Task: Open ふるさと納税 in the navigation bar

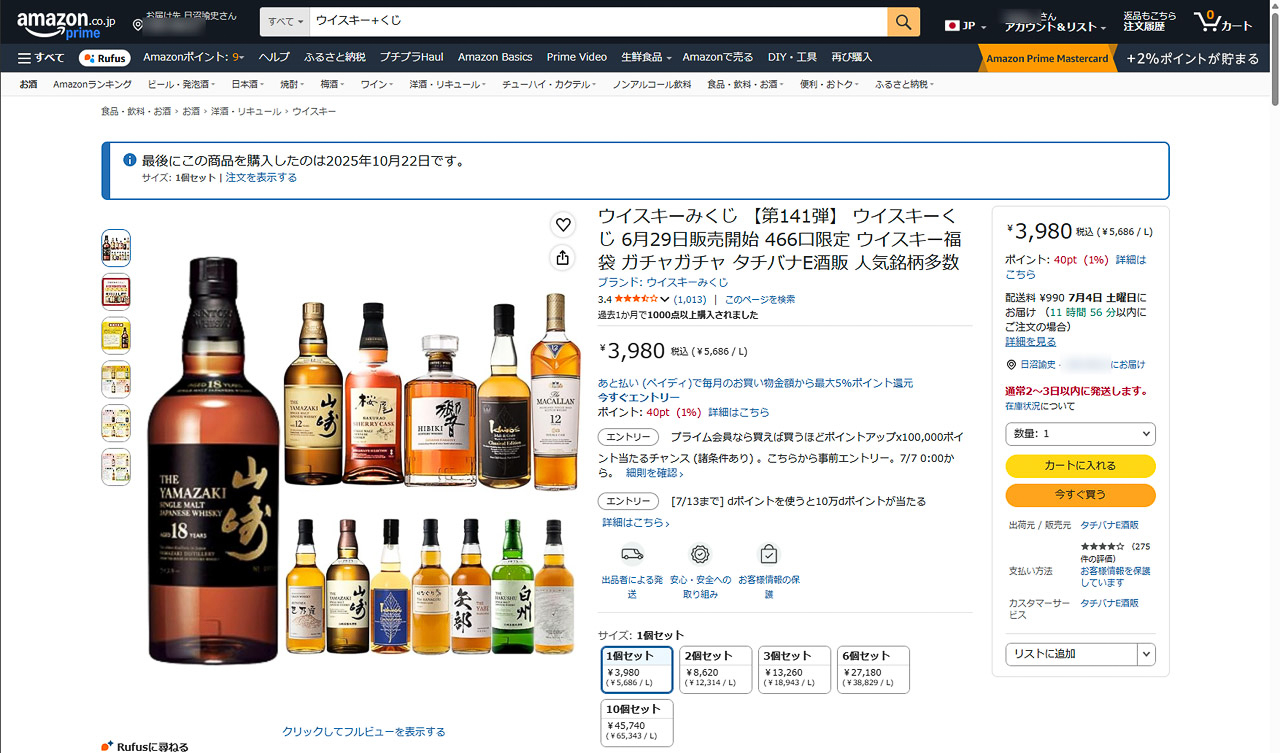Action: pos(335,58)
